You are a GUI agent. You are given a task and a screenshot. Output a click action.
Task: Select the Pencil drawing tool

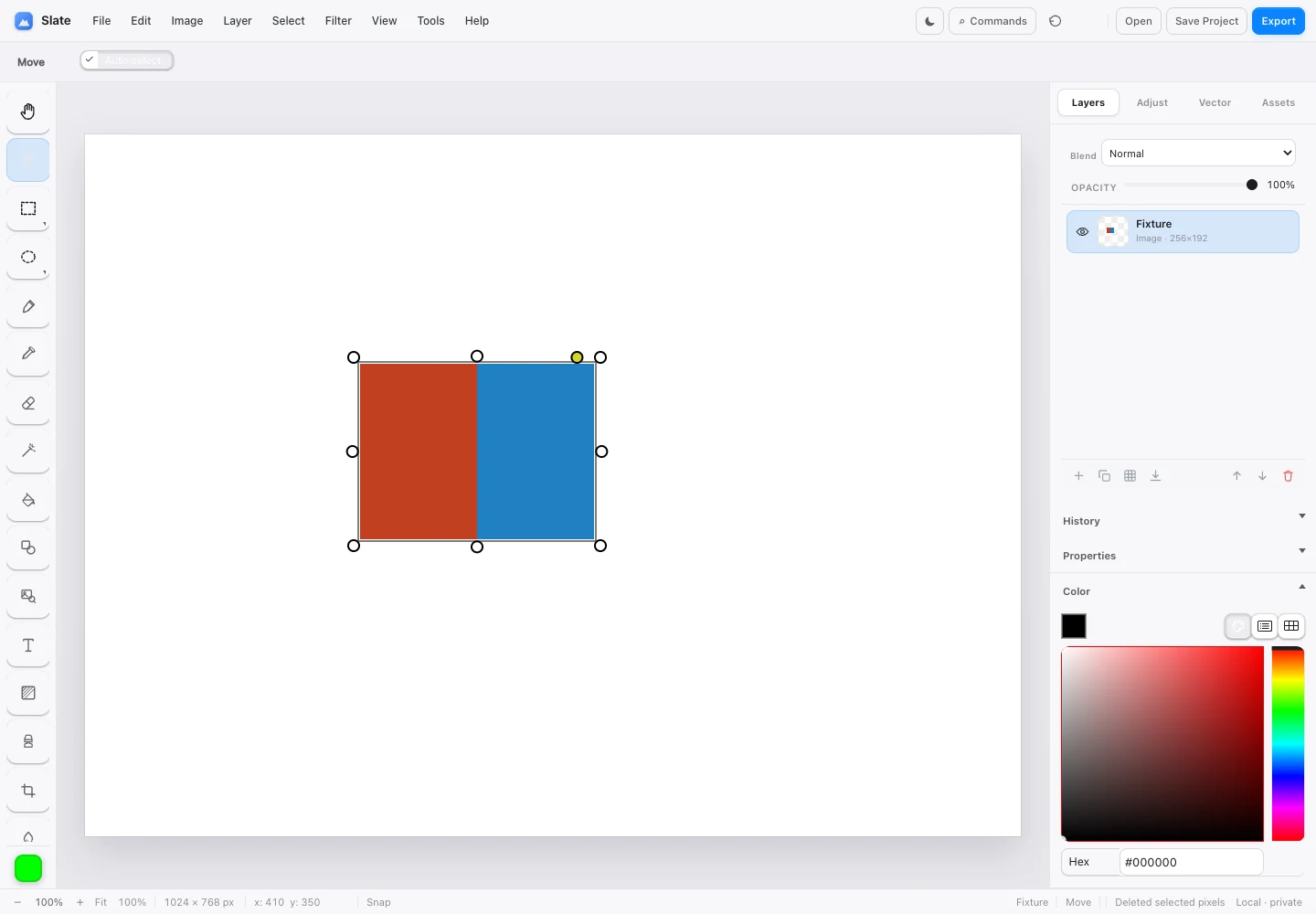coord(28,306)
